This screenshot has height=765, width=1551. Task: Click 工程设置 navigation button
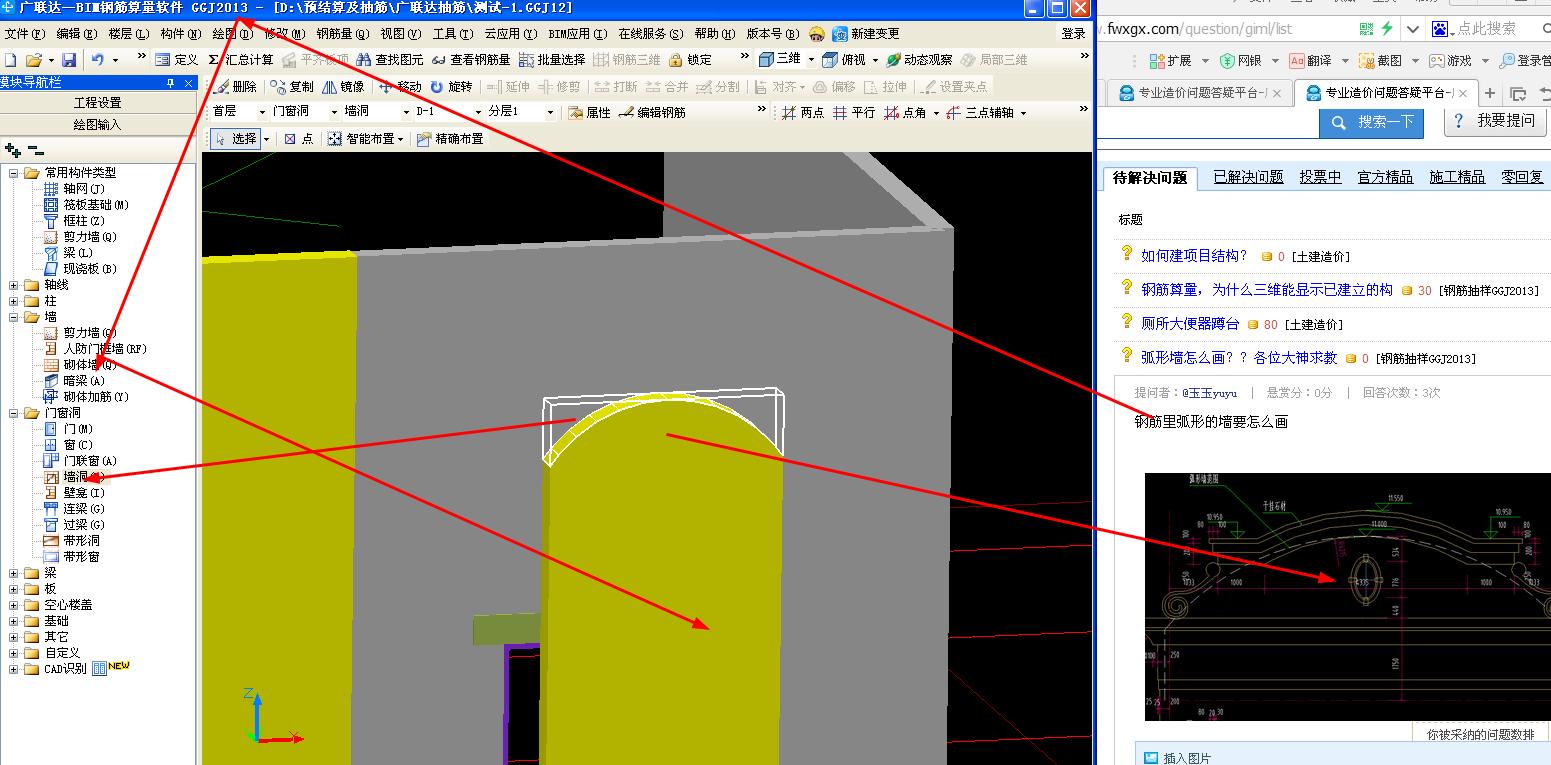point(98,103)
